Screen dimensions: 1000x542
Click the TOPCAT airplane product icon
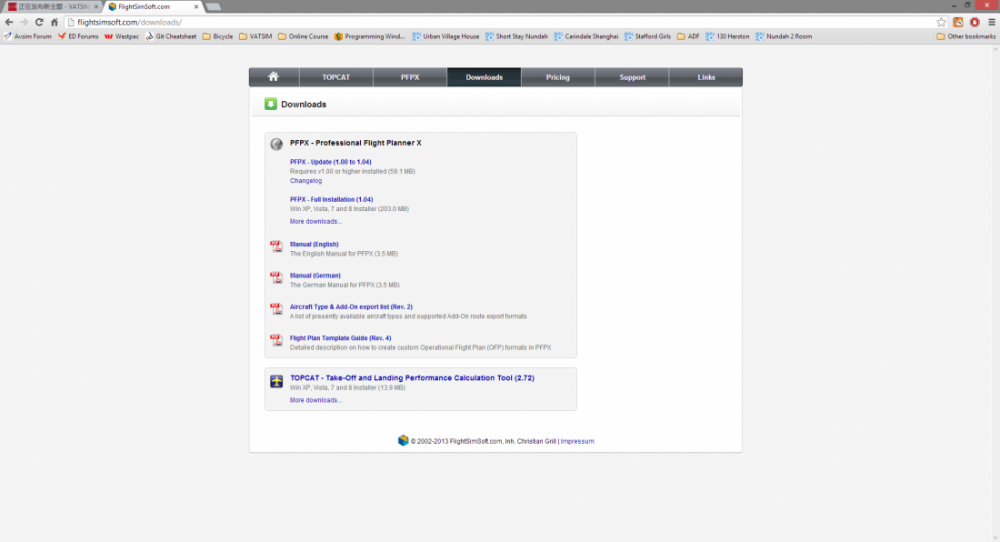[276, 381]
